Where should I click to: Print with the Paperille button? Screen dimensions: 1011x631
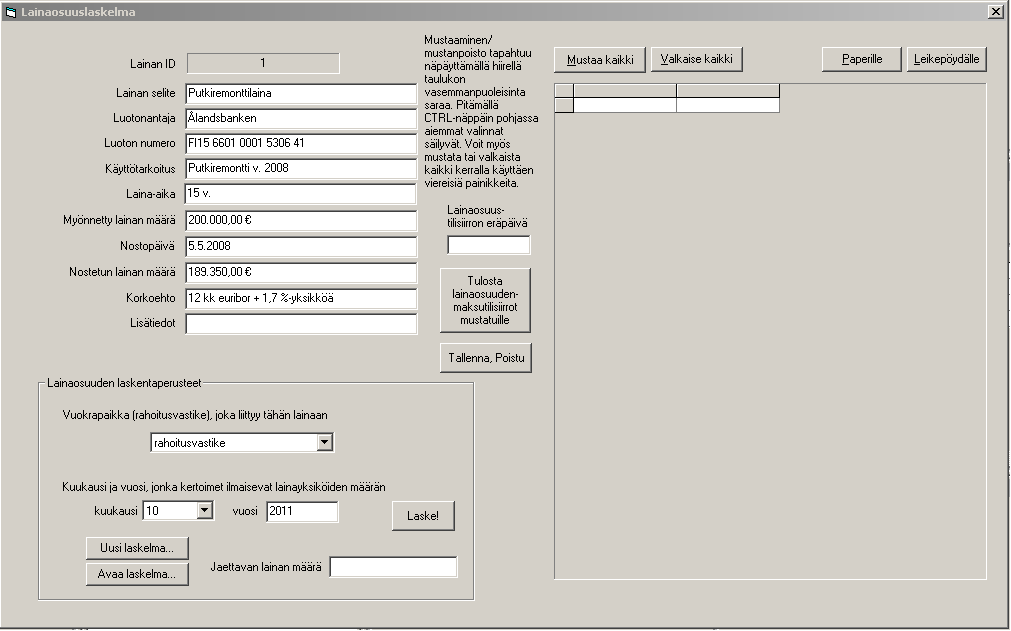coord(861,59)
